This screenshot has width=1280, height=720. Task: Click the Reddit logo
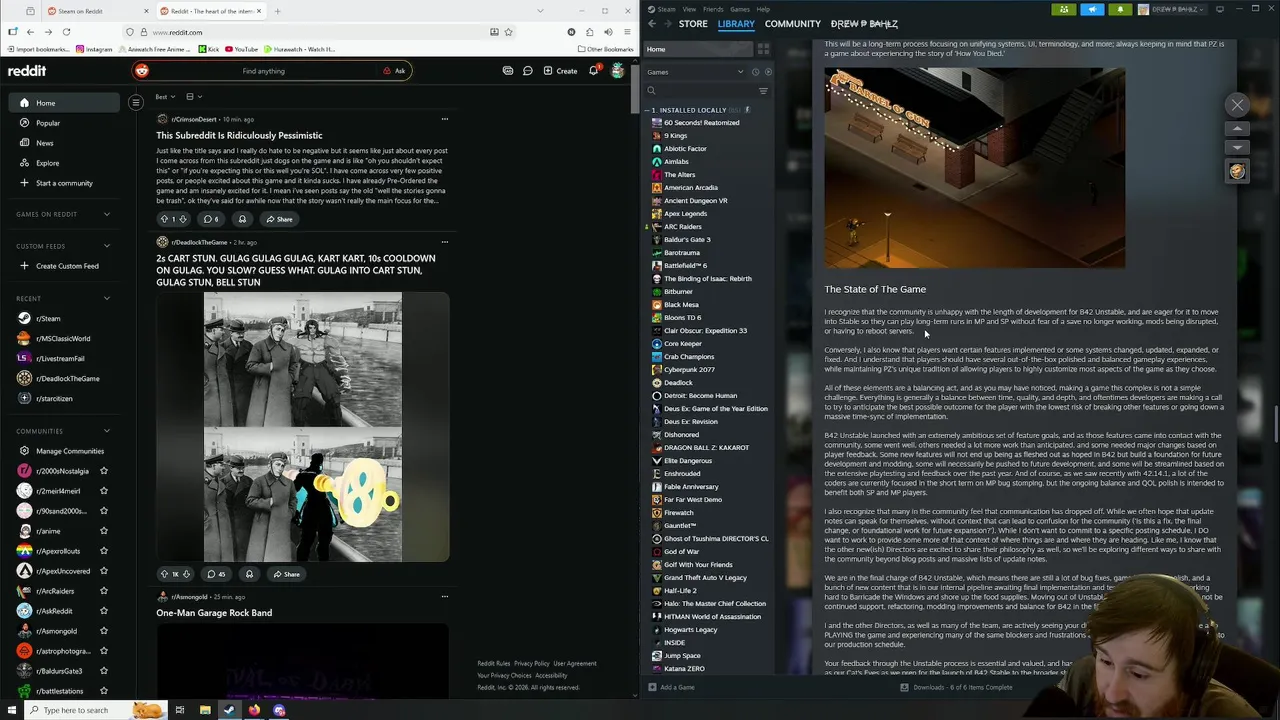(x=27, y=71)
